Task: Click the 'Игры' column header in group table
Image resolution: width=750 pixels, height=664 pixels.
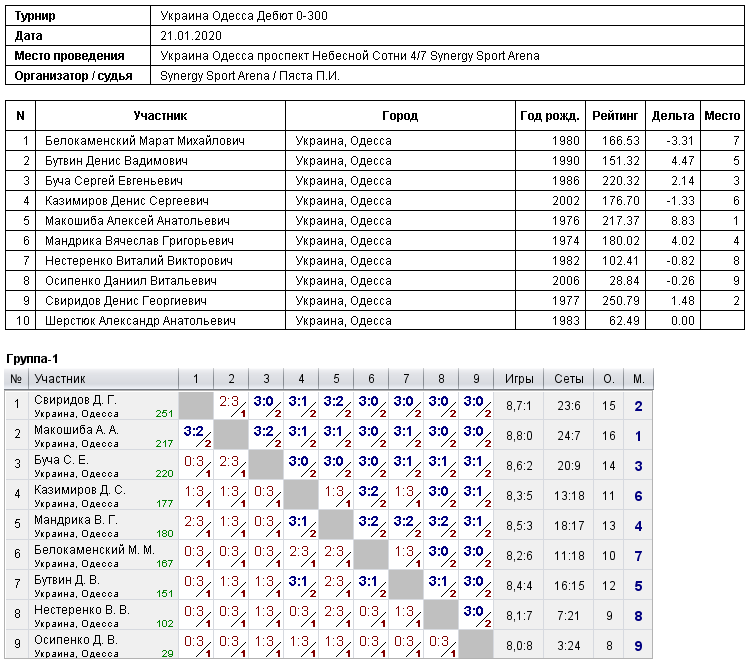Action: click(519, 379)
